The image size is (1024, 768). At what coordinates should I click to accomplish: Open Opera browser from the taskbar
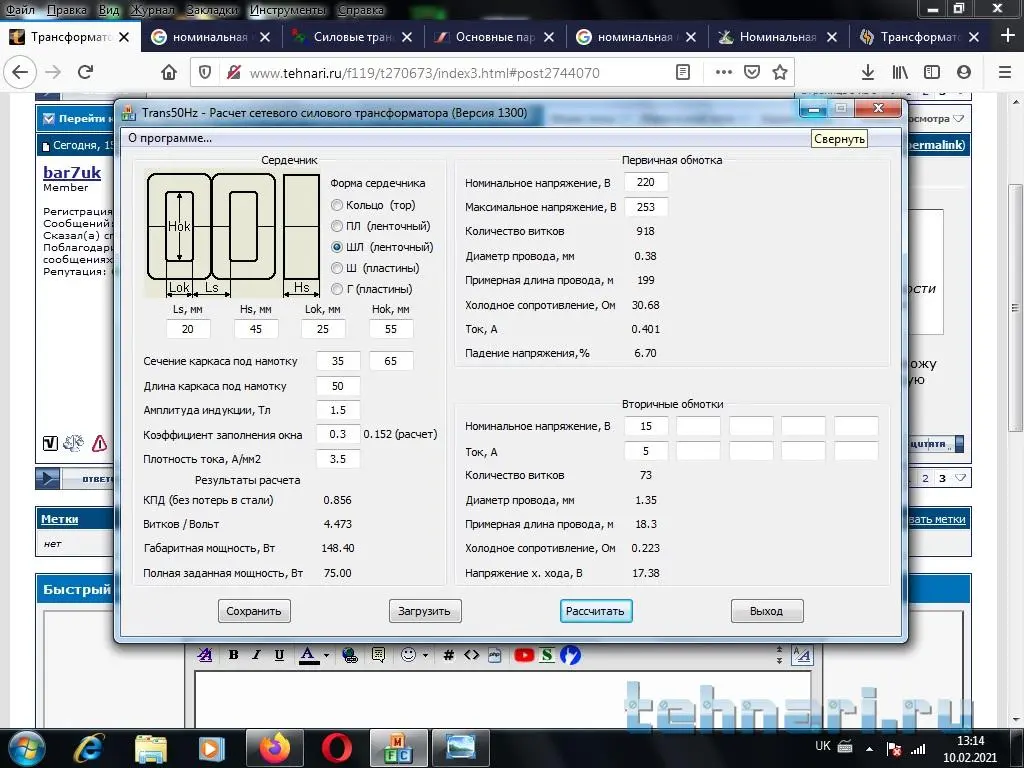point(336,747)
